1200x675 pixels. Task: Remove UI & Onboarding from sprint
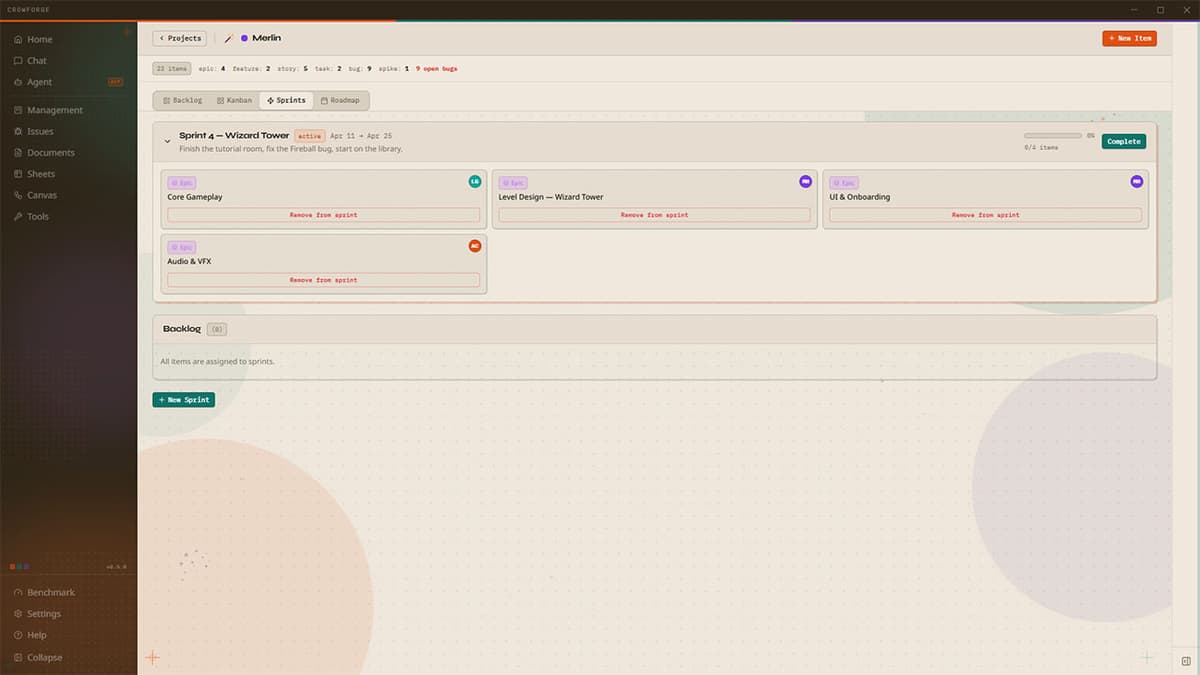(x=986, y=215)
